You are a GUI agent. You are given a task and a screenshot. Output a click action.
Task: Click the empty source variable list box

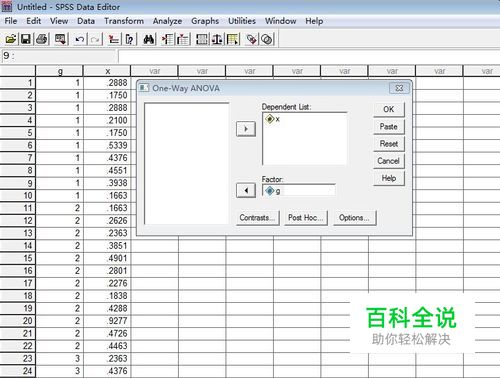(x=187, y=164)
